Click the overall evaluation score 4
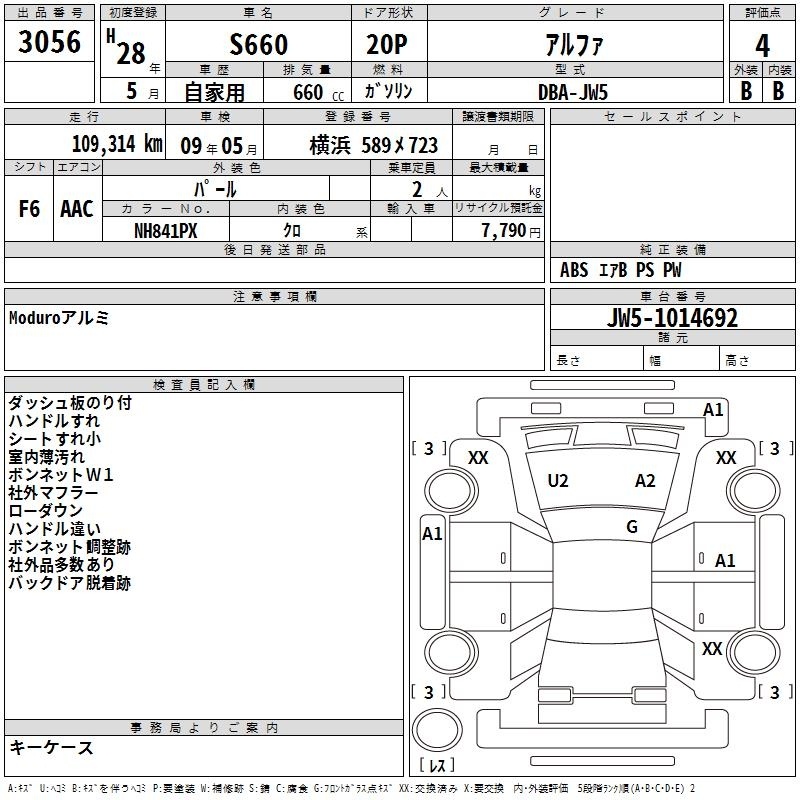Image resolution: width=800 pixels, height=800 pixels. [762, 45]
